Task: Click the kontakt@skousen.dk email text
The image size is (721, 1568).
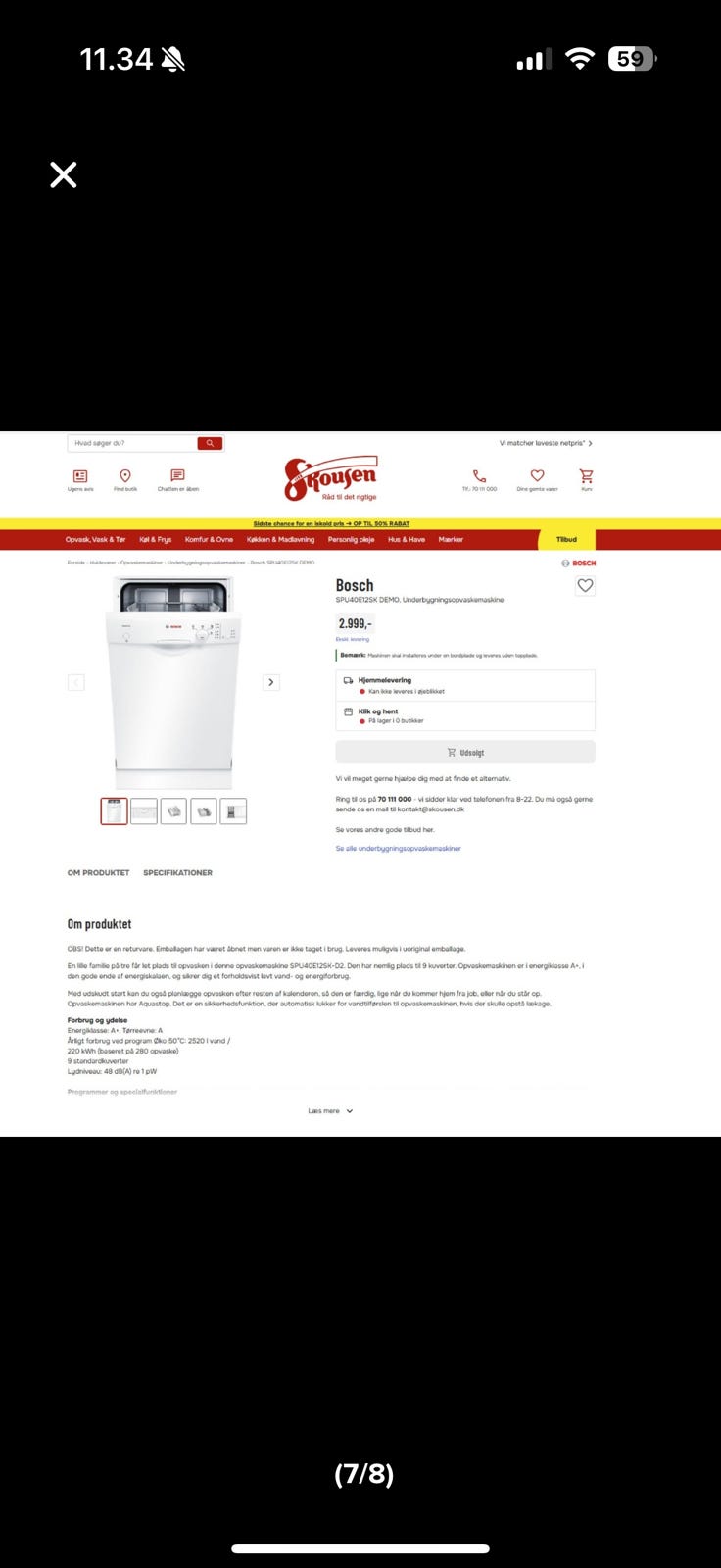Action: pos(431,809)
